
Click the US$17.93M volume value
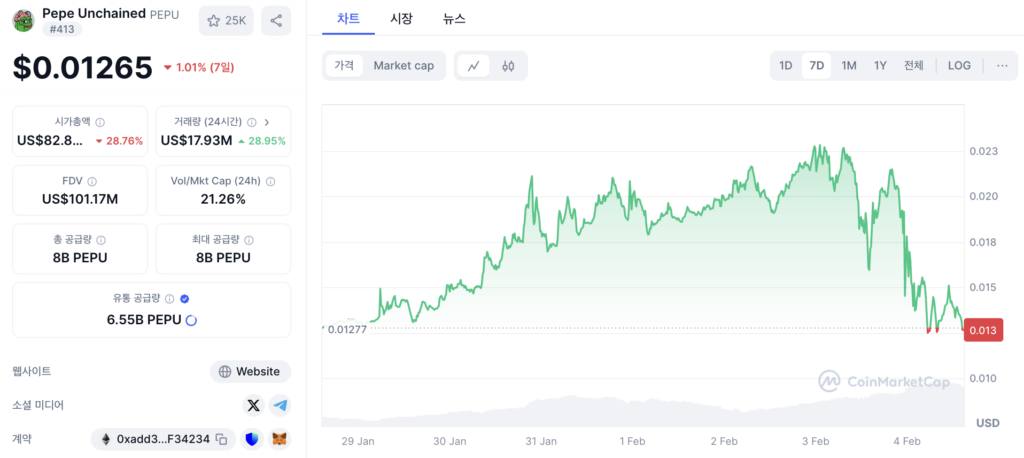click(196, 140)
